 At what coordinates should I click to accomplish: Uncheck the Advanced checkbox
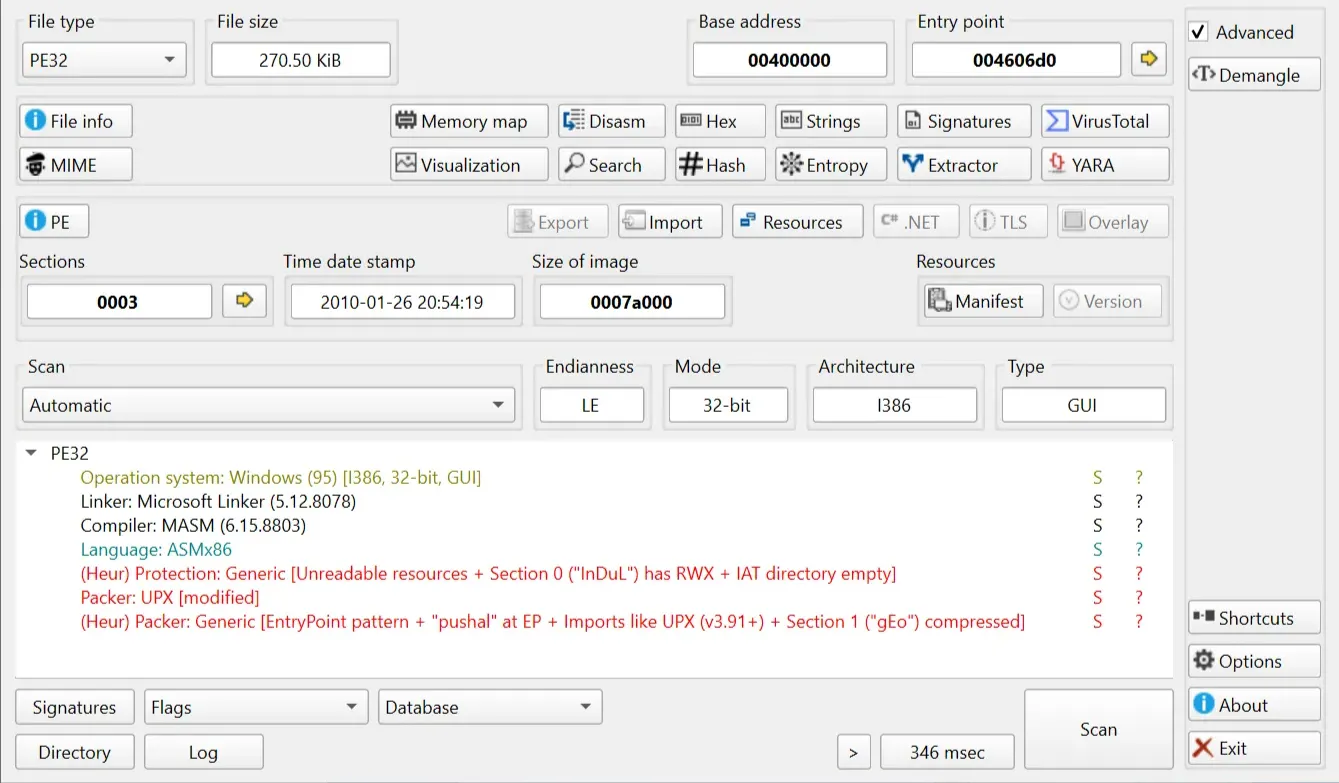pyautogui.click(x=1199, y=32)
